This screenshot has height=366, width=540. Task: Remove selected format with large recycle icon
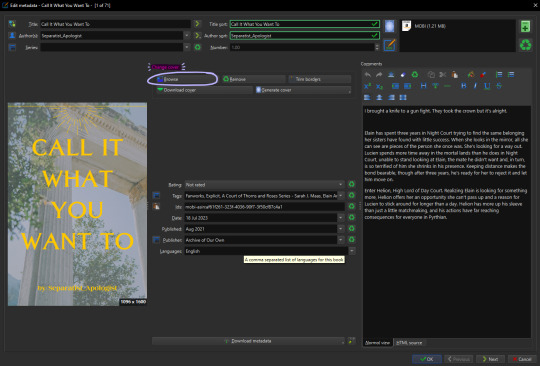525,45
